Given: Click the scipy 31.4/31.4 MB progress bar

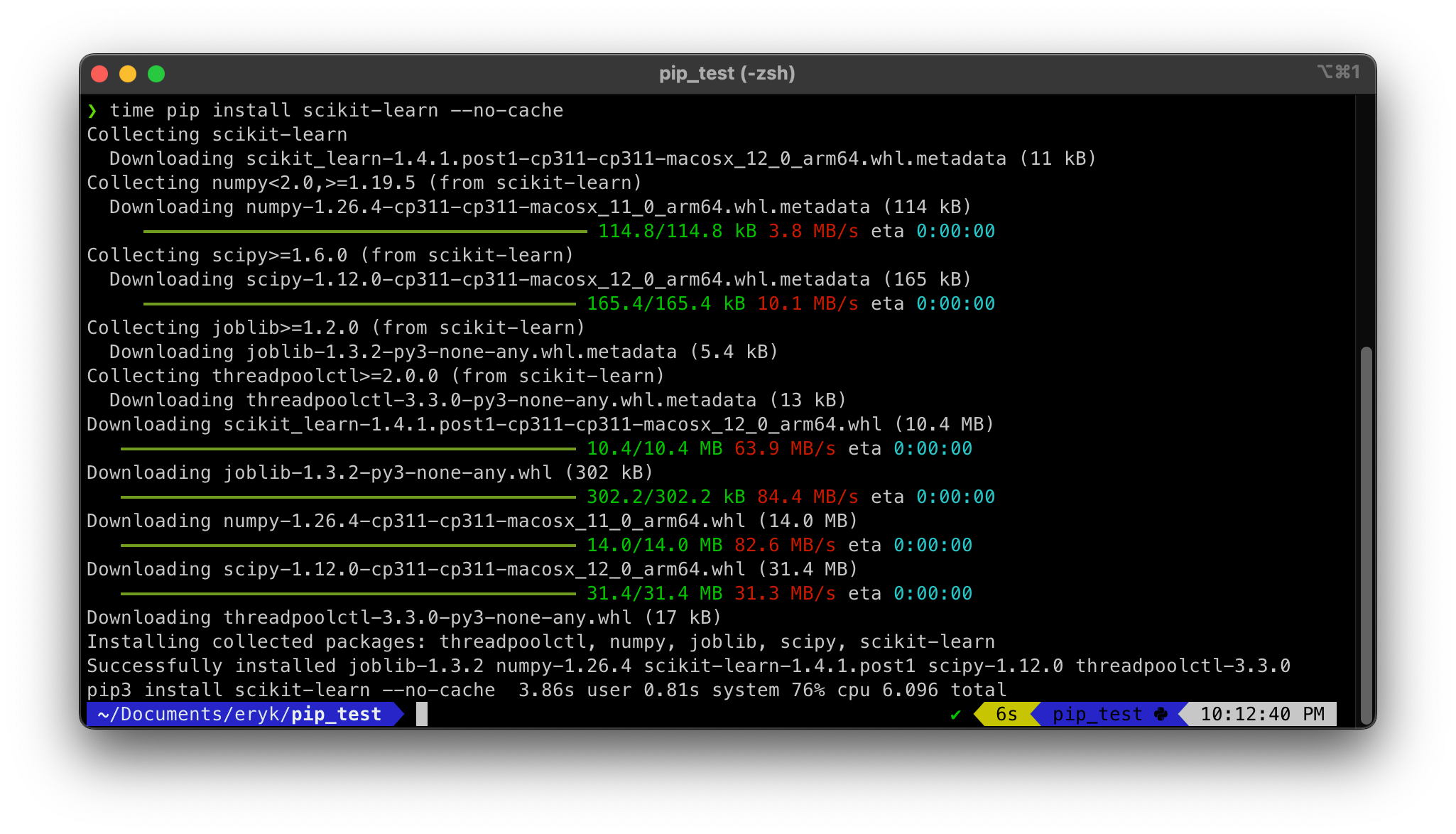Looking at the screenshot, I should [x=348, y=593].
